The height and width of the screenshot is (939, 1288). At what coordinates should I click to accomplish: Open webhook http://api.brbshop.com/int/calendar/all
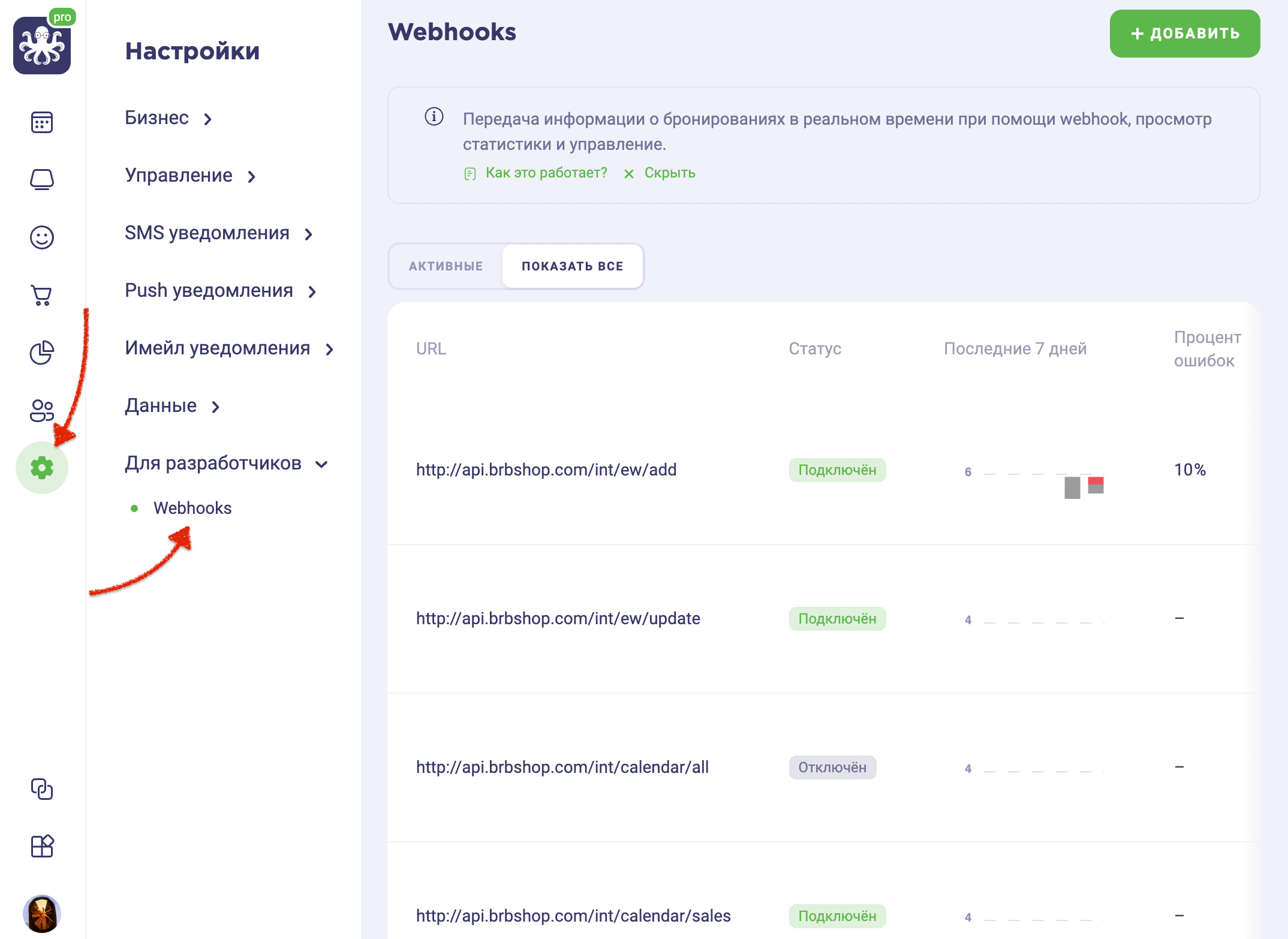[x=562, y=767]
